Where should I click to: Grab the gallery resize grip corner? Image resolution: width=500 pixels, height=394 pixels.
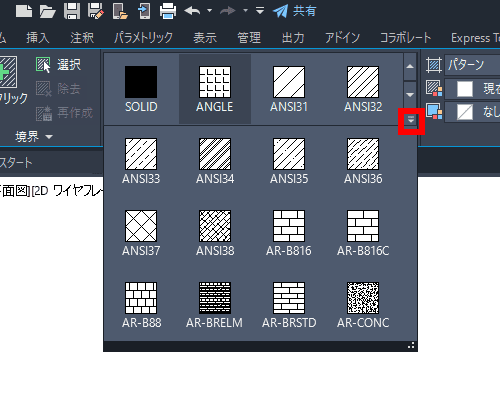tap(411, 345)
